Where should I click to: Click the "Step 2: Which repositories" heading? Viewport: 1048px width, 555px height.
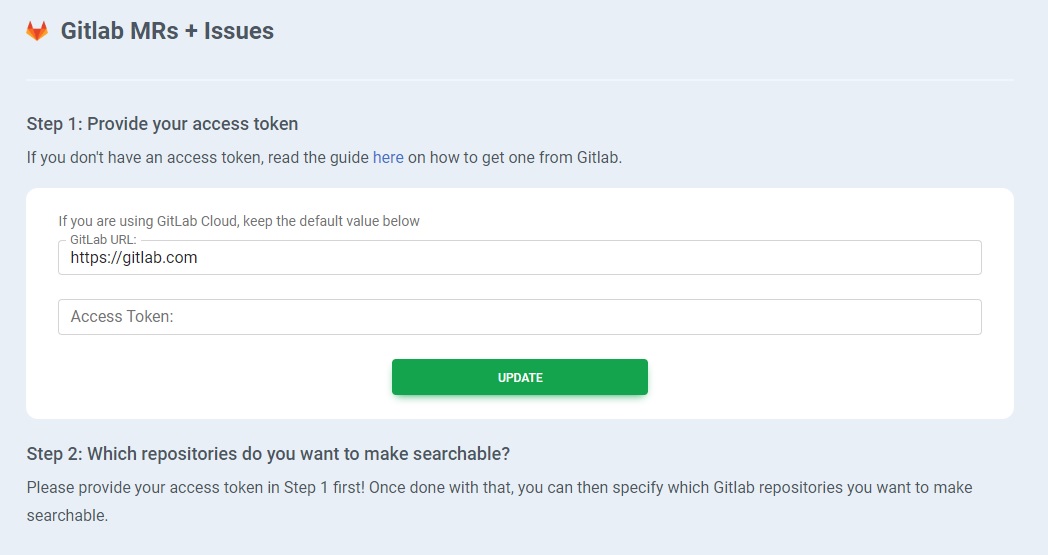tap(268, 453)
